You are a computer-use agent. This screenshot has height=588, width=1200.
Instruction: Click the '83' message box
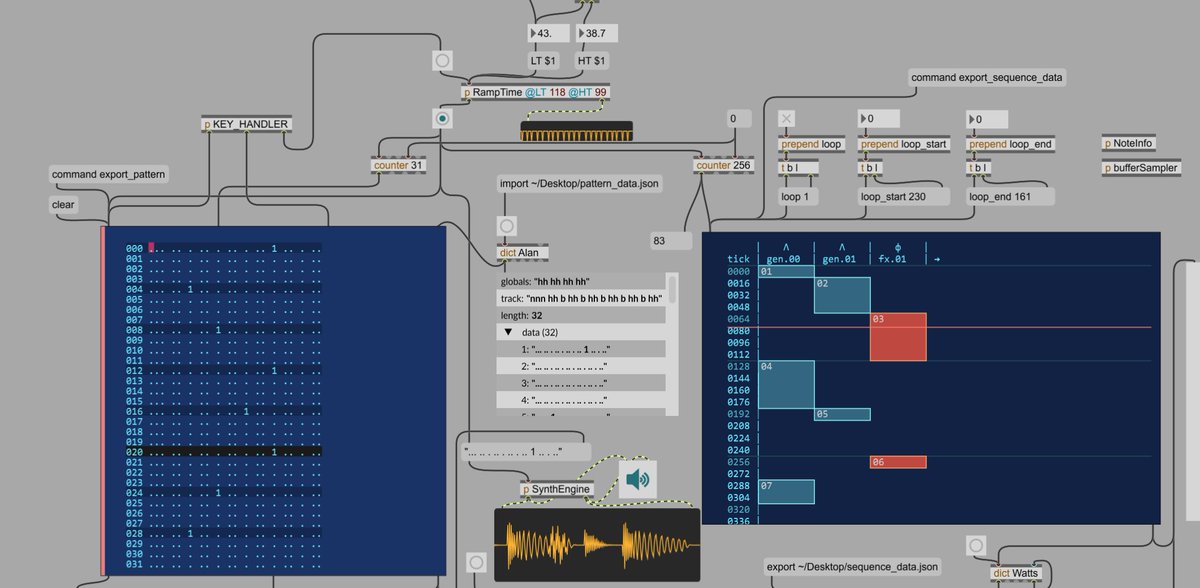click(x=671, y=241)
